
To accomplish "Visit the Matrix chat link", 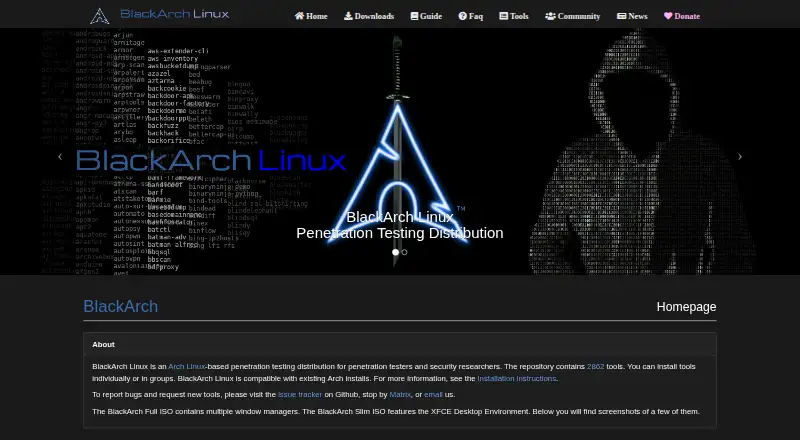I will (x=400, y=395).
